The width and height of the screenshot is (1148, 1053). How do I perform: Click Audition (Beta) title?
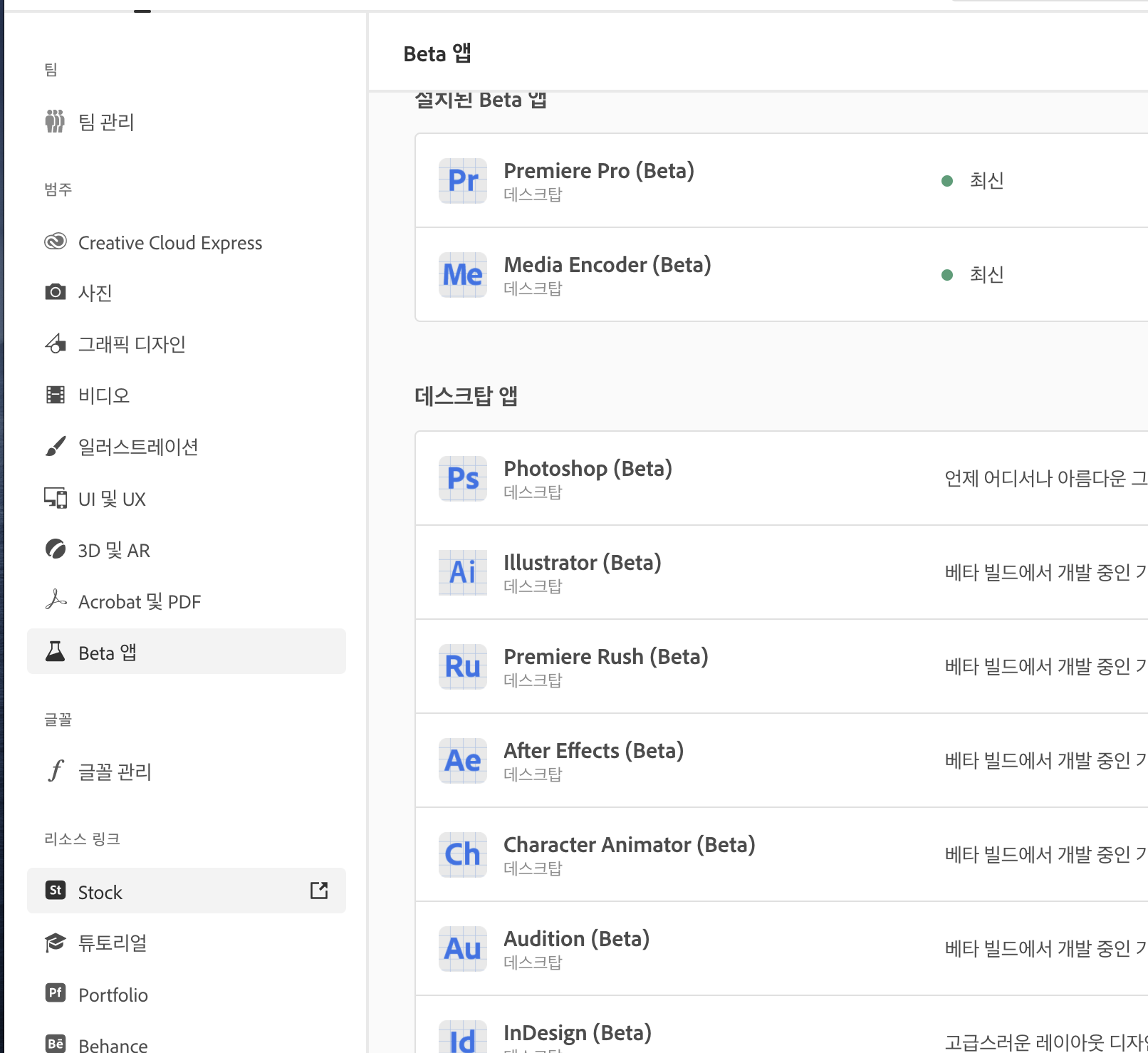click(577, 939)
